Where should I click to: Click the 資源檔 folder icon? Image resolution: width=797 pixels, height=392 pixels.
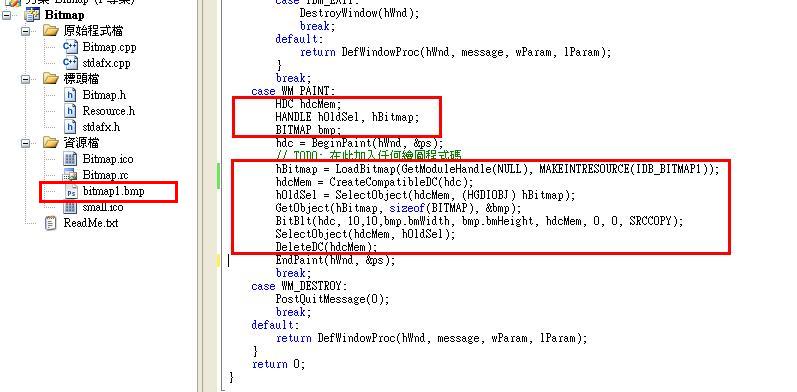[51, 142]
